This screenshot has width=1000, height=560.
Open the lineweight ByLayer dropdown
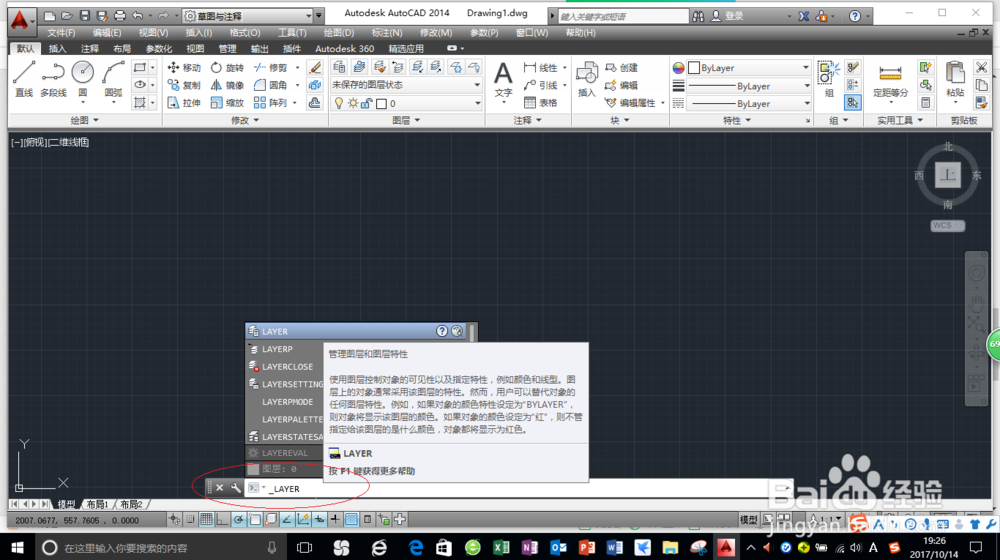coord(749,85)
